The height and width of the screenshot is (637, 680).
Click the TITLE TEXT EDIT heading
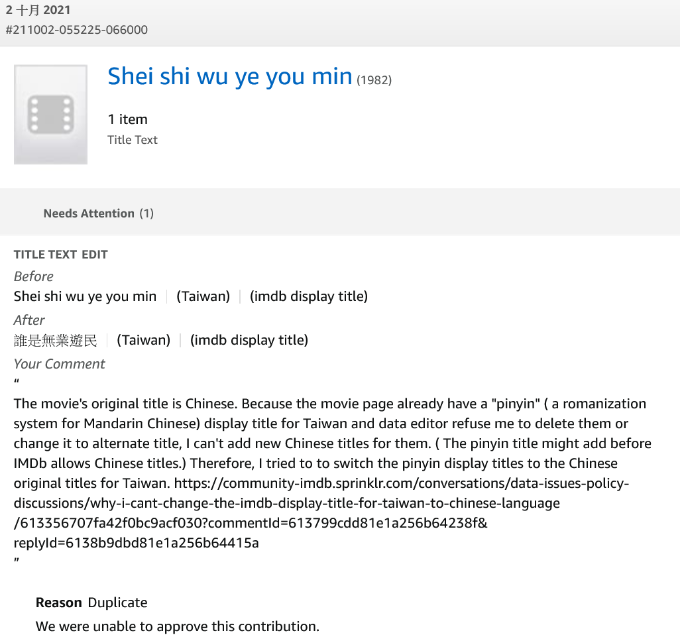click(x=60, y=254)
